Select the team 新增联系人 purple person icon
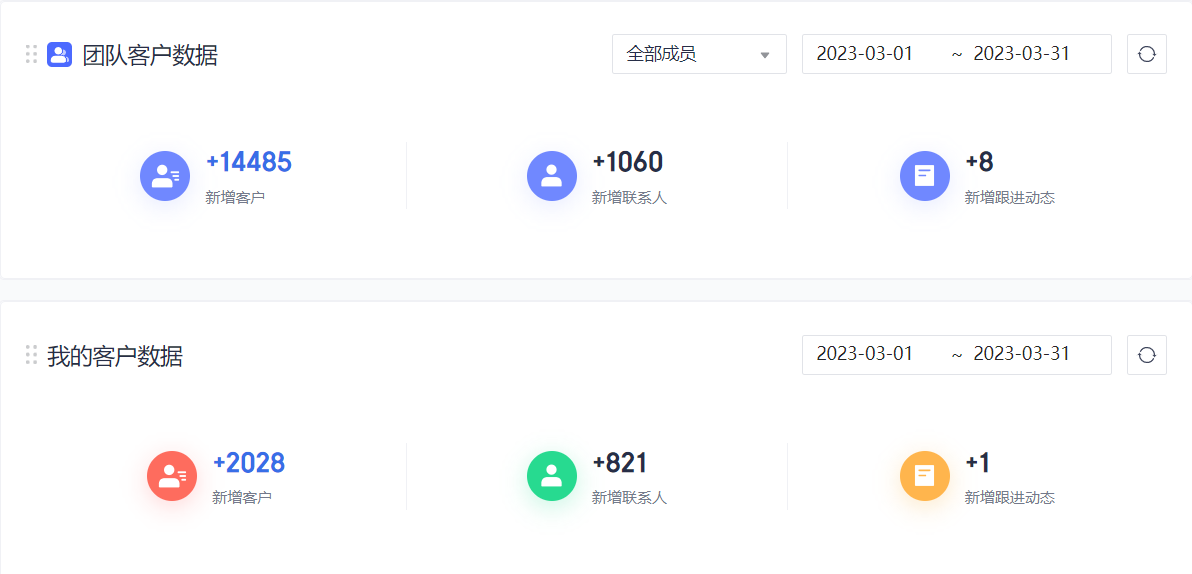Screen dimensions: 1192x574 552,176
